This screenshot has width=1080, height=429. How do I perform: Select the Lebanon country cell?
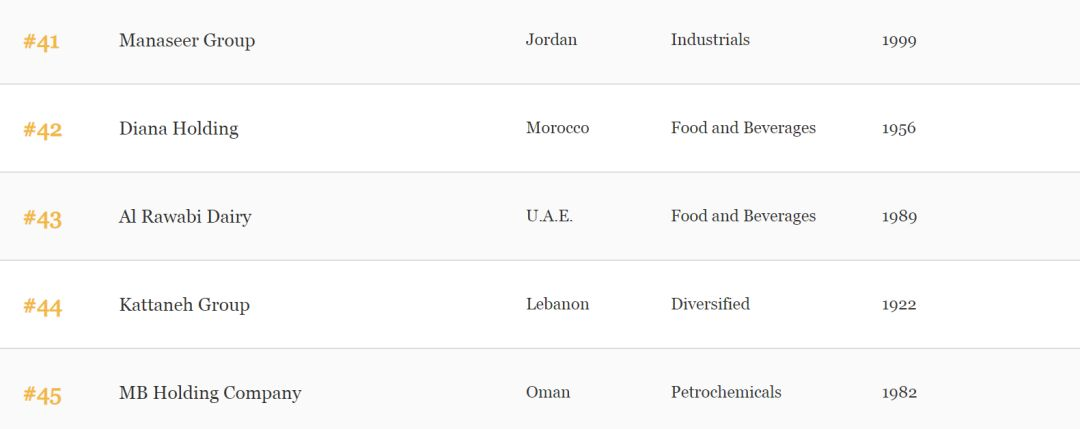[x=557, y=304]
